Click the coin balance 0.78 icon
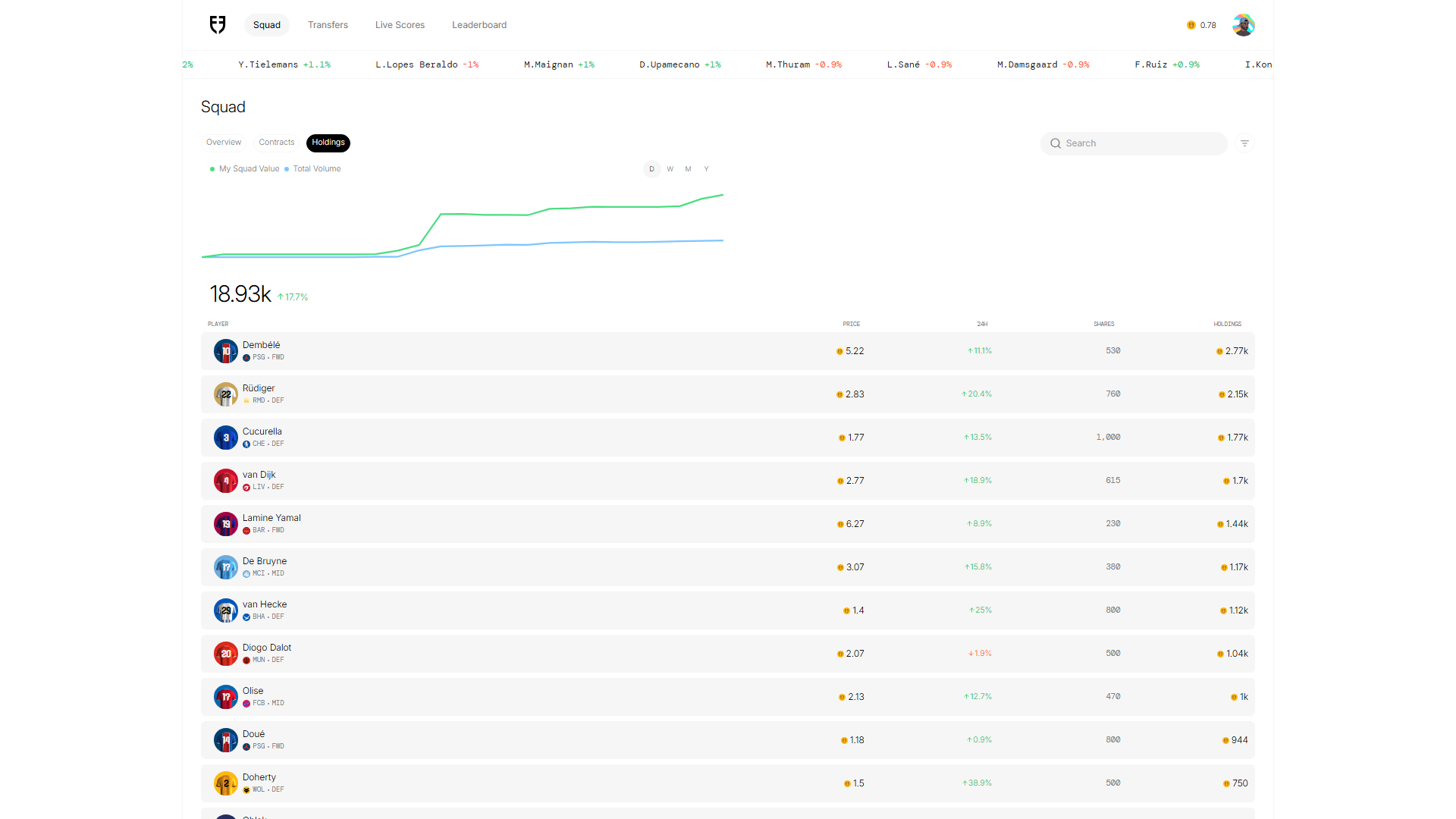 [x=1191, y=25]
